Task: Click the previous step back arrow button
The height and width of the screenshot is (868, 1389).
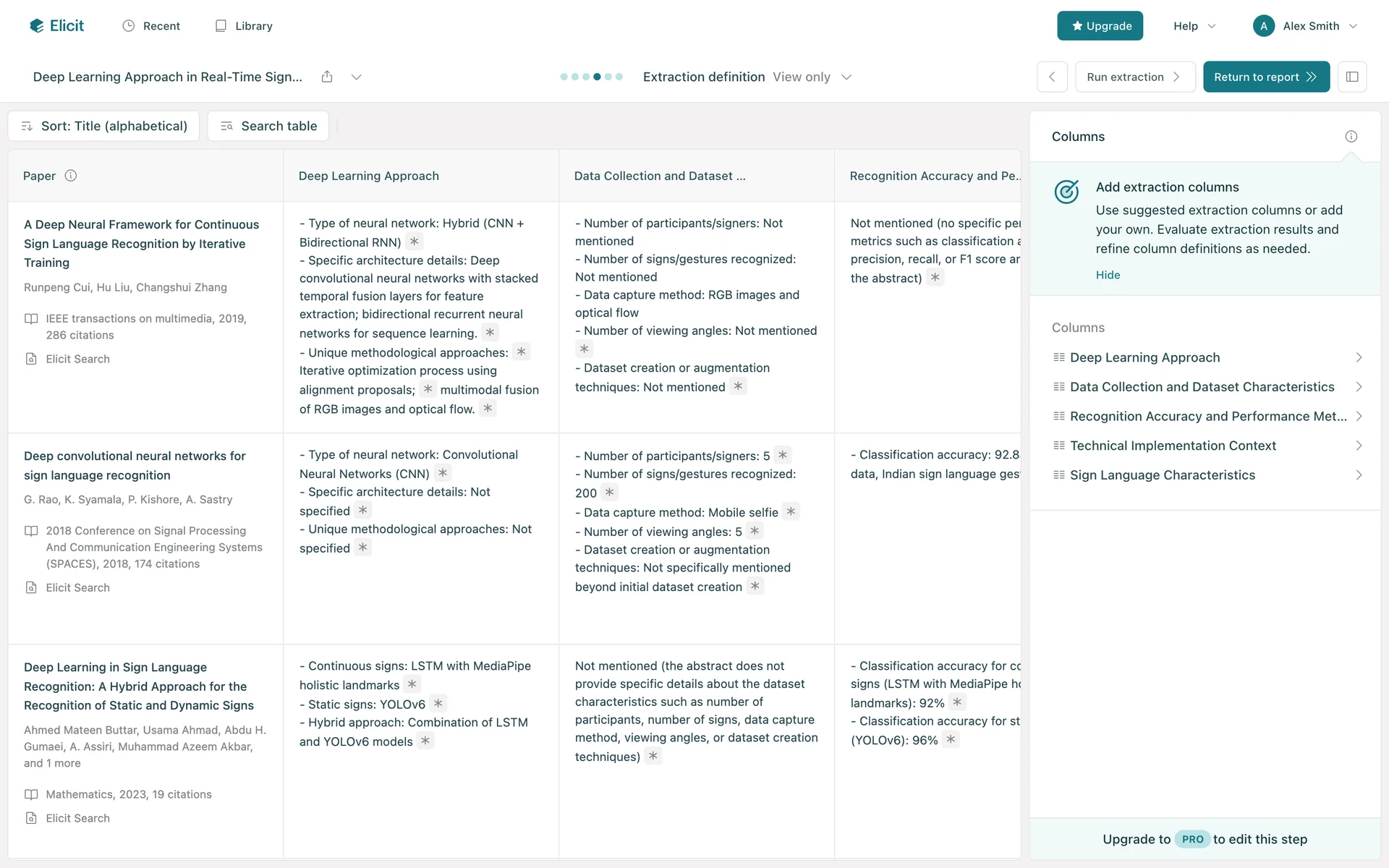Action: point(1052,77)
